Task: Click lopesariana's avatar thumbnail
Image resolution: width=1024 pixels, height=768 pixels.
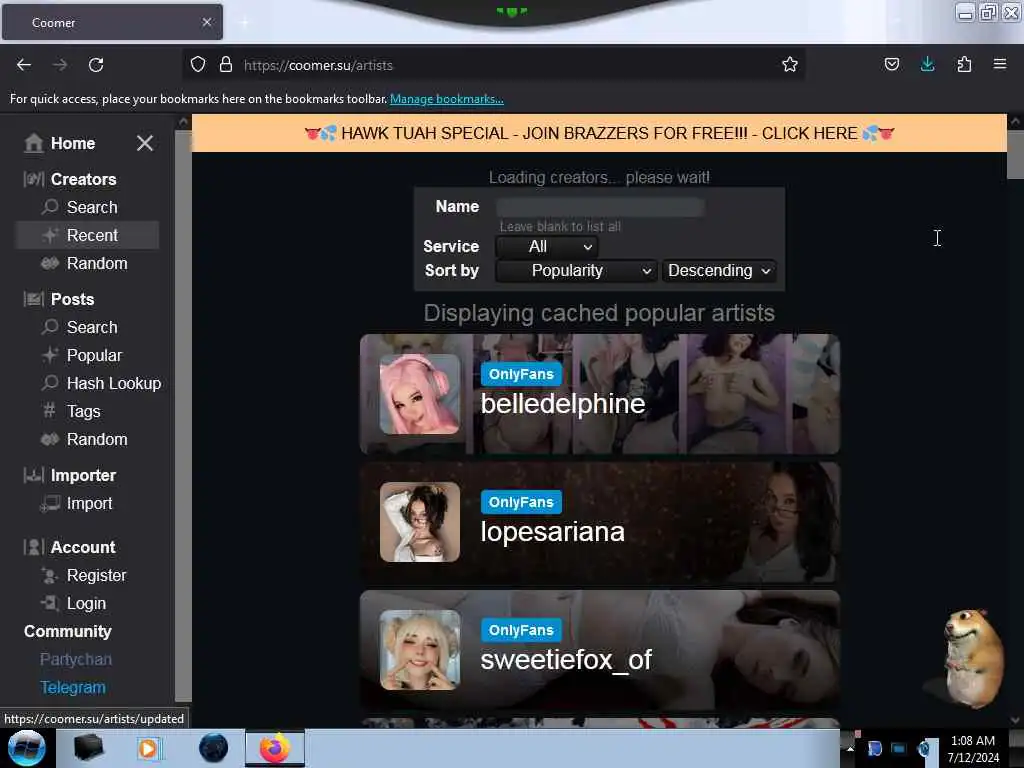Action: pyautogui.click(x=420, y=522)
